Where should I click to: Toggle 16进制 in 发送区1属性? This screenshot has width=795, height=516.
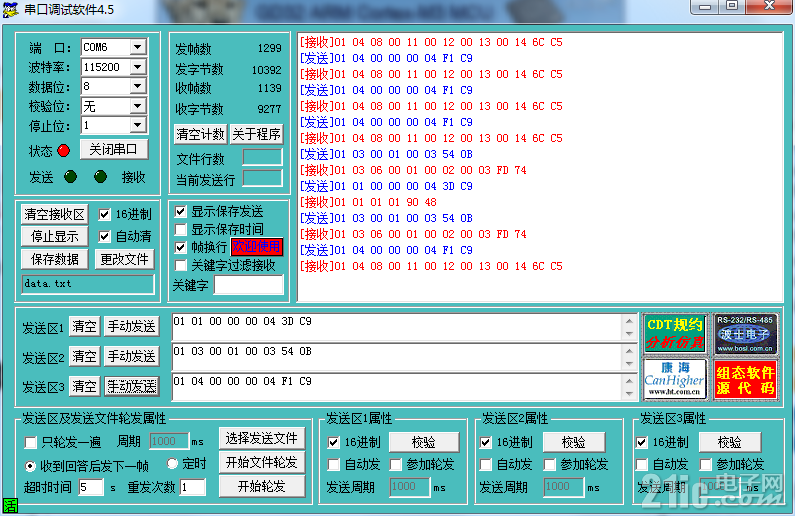334,443
